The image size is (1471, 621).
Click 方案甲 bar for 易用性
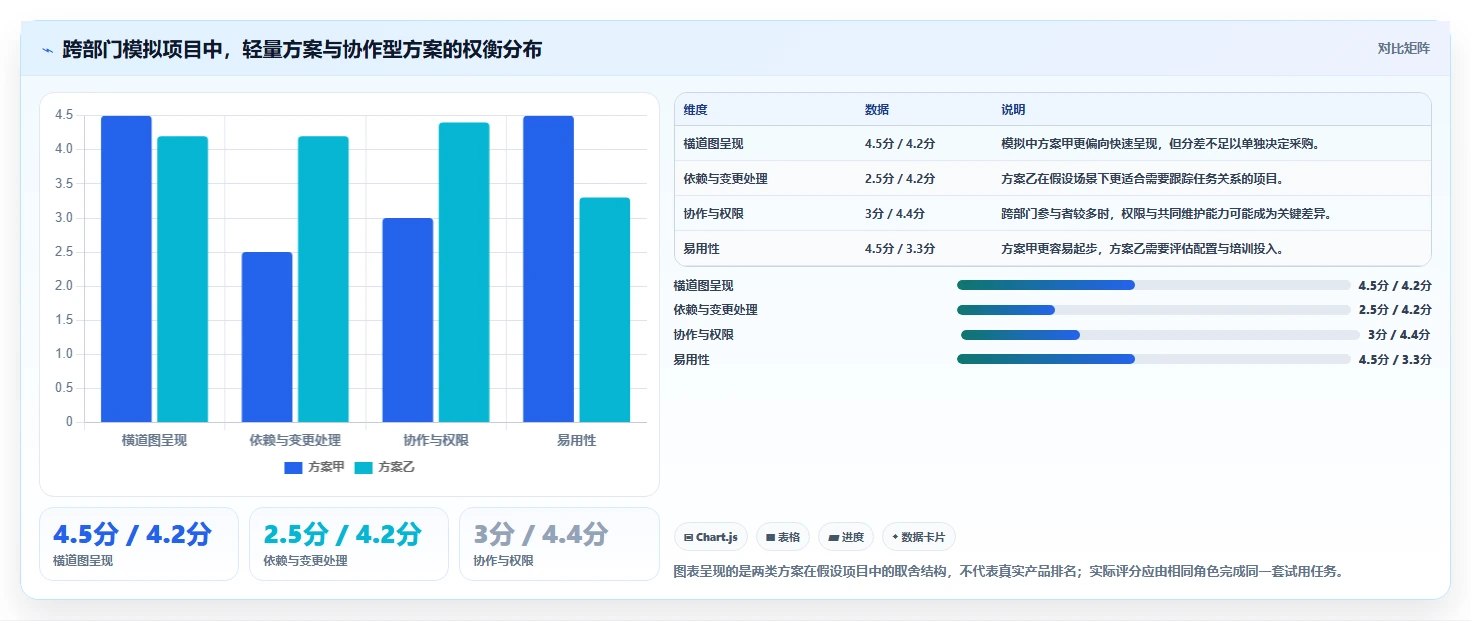[548, 269]
